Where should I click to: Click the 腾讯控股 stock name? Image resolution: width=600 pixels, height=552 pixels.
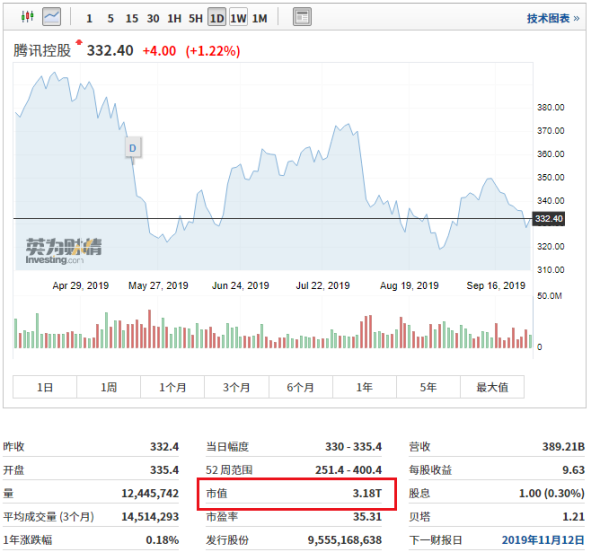(x=42, y=50)
